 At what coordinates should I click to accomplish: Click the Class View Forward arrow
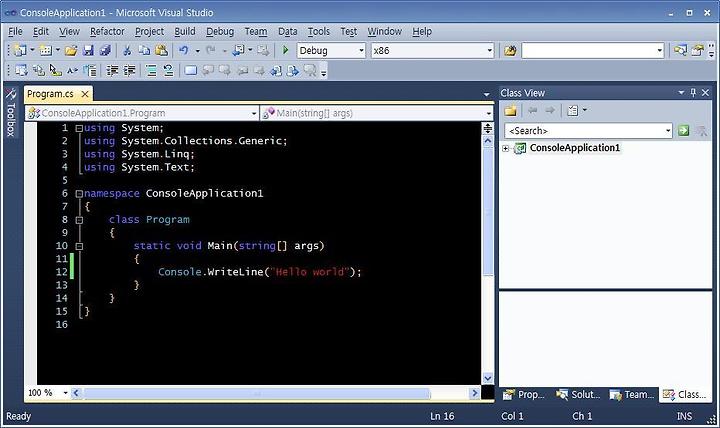[550, 110]
